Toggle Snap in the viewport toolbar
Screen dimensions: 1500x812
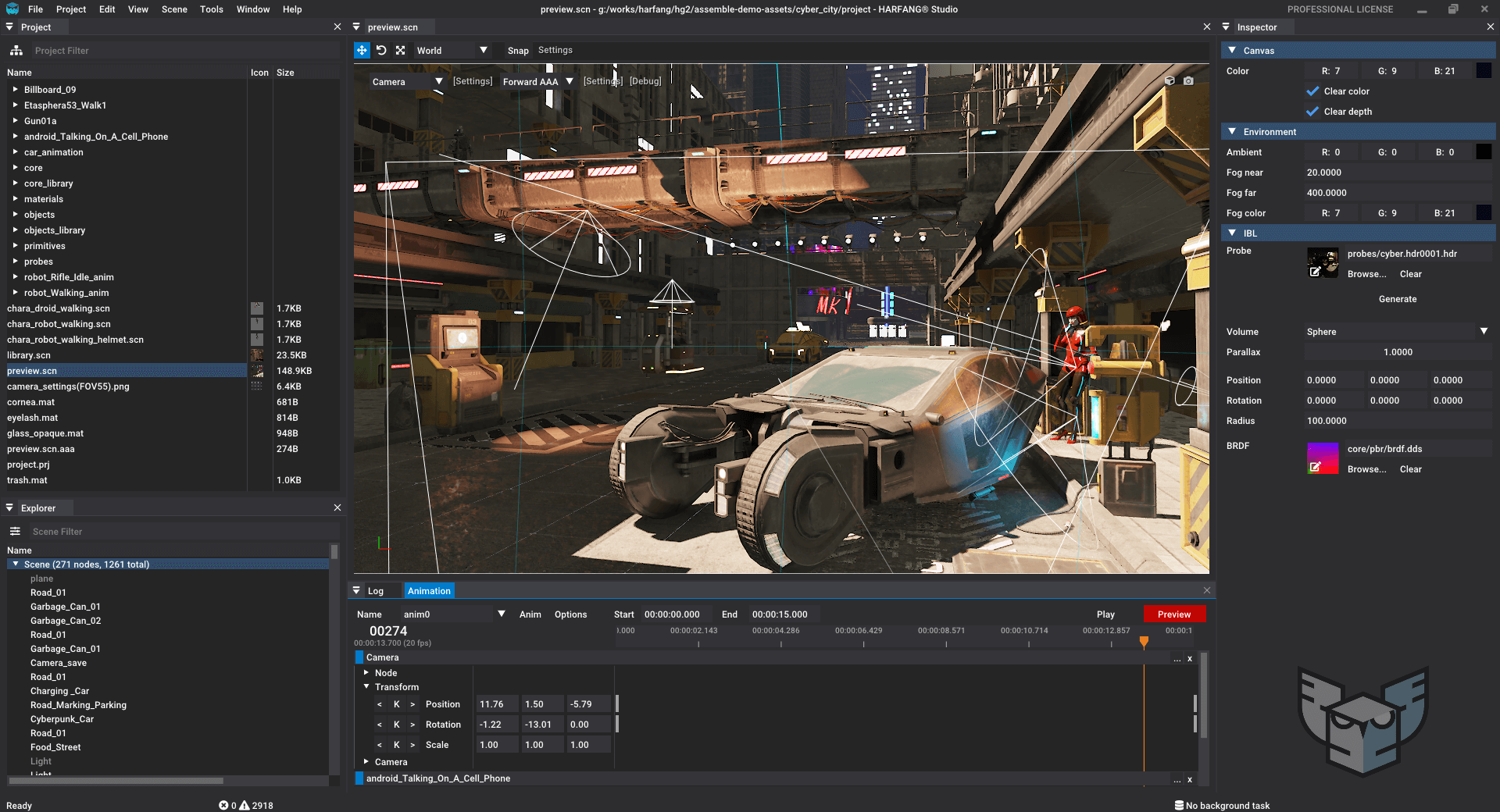coord(517,50)
